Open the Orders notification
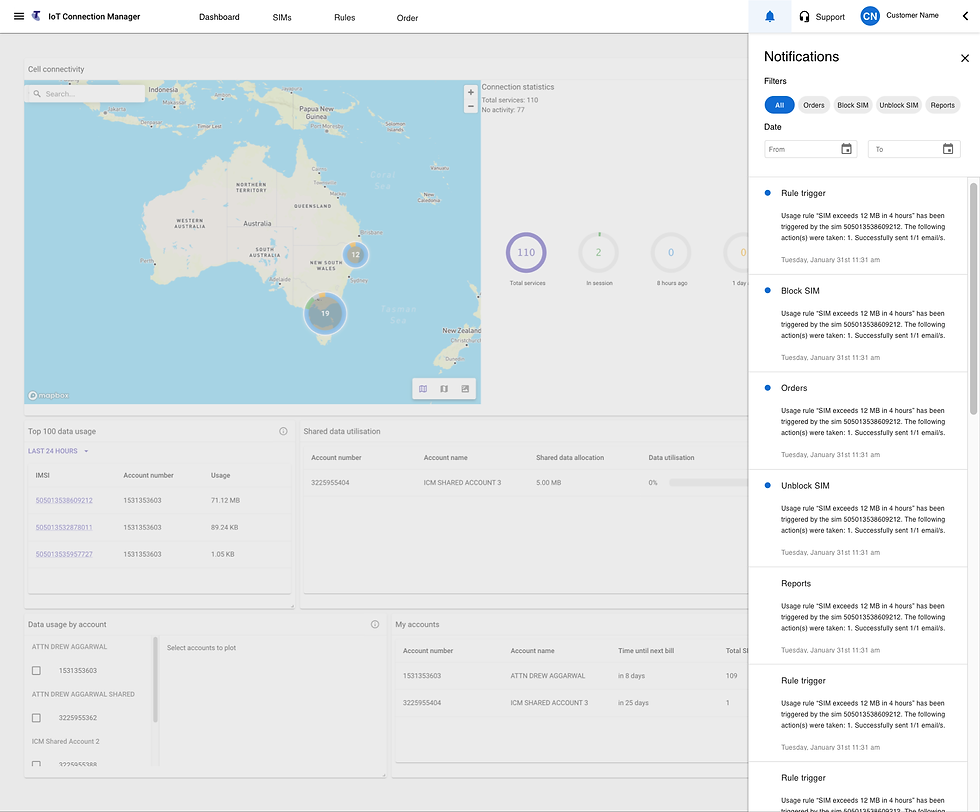Screen dimensions: 980x812 click(859, 421)
